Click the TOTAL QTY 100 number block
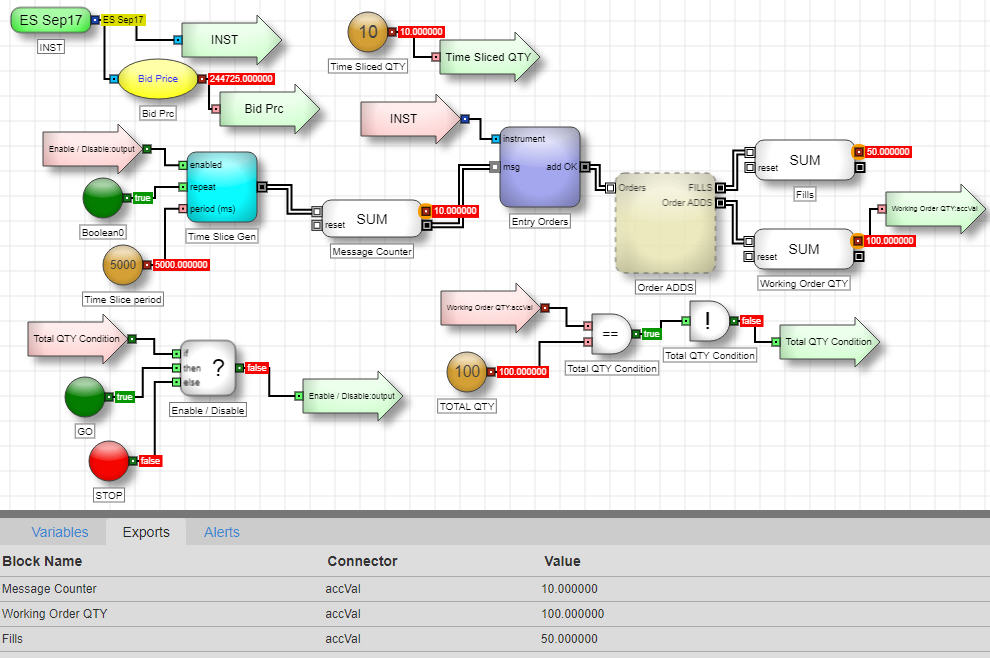The image size is (990, 658). (x=467, y=371)
